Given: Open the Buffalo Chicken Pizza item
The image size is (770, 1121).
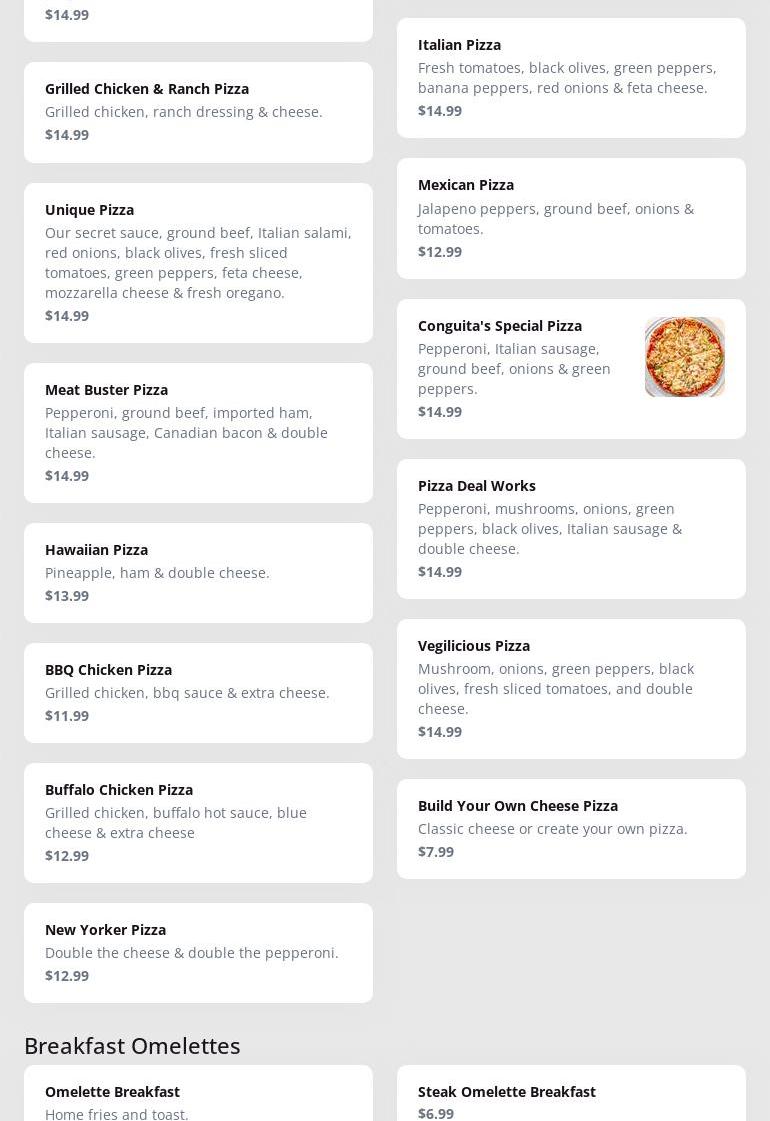Looking at the screenshot, I should (x=198, y=822).
